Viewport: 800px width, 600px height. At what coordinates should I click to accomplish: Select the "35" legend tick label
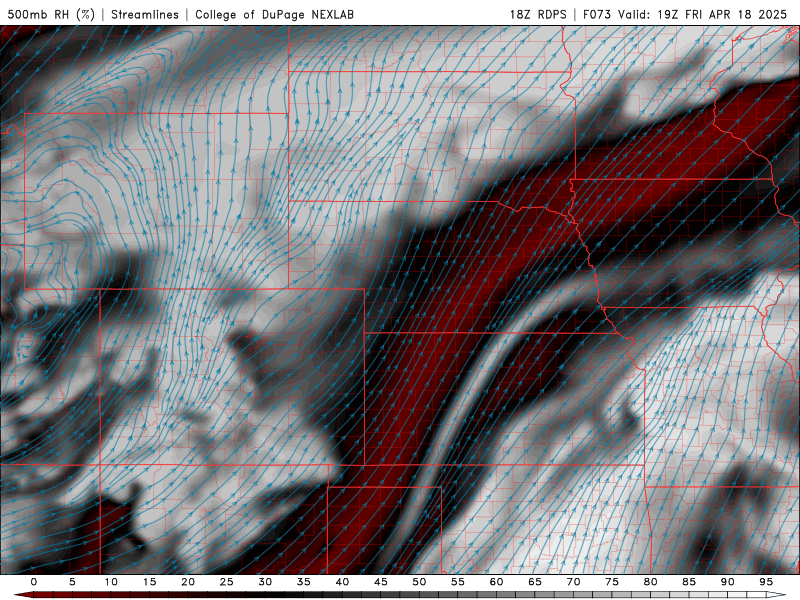304,582
